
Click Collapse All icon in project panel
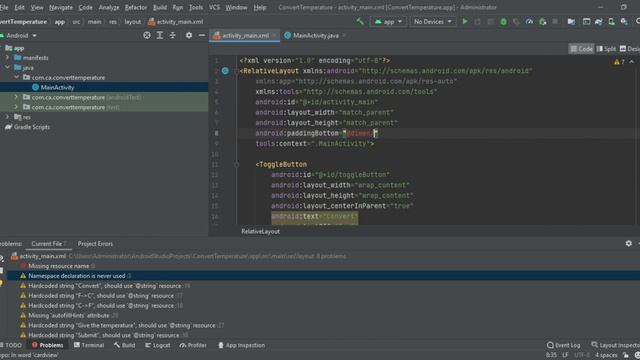(173, 36)
